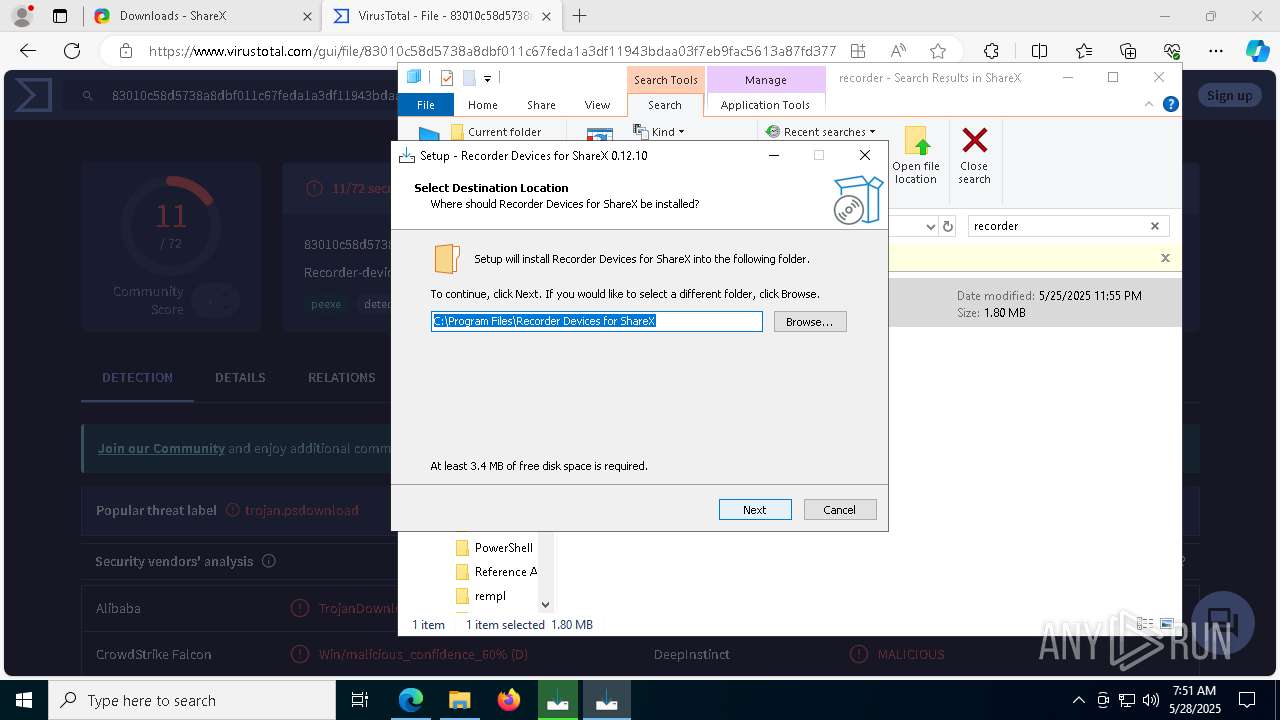Open Explorer Help icon
The height and width of the screenshot is (720, 1280).
[x=1171, y=104]
